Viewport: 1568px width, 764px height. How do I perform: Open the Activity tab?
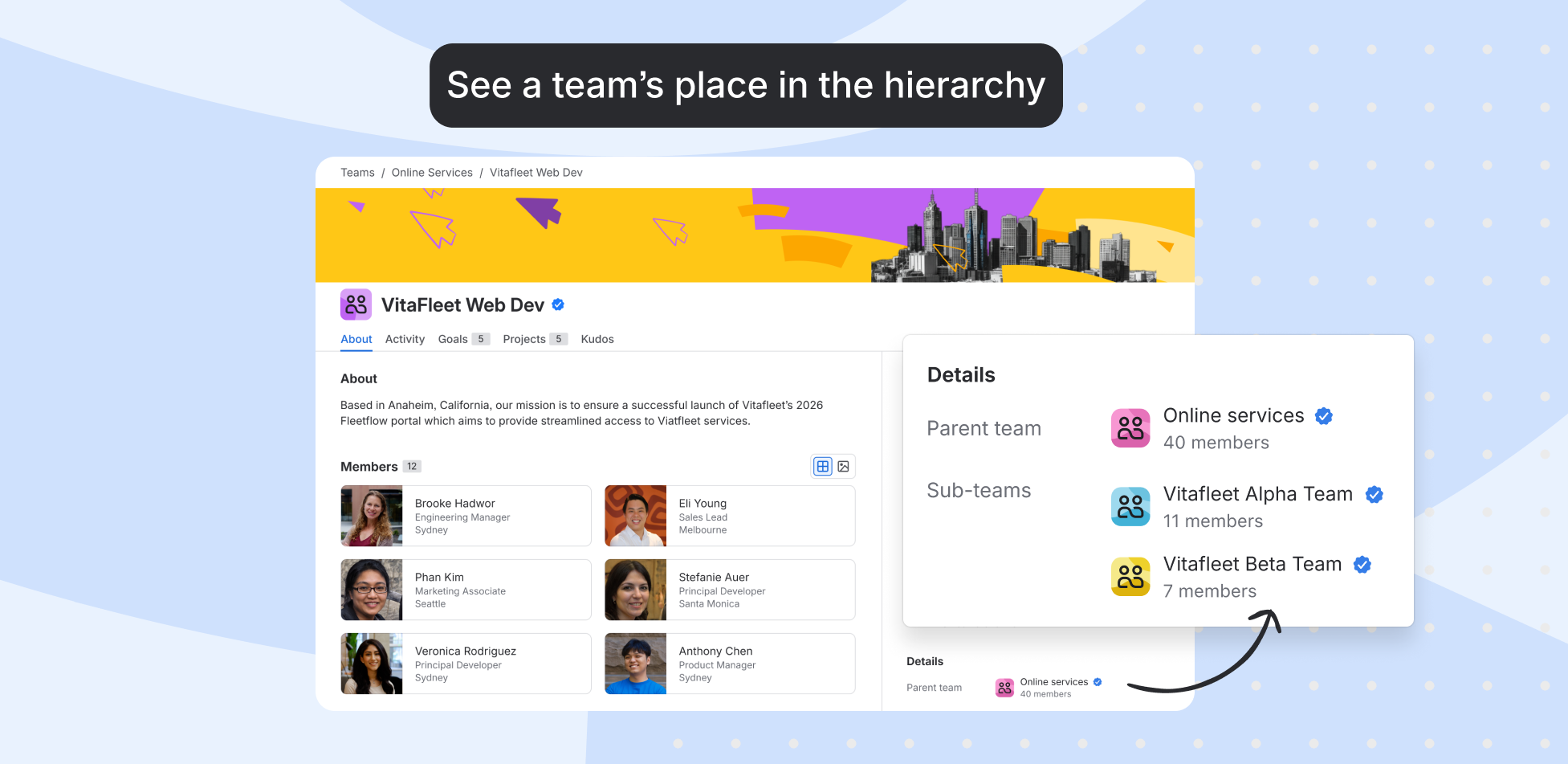pyautogui.click(x=405, y=339)
